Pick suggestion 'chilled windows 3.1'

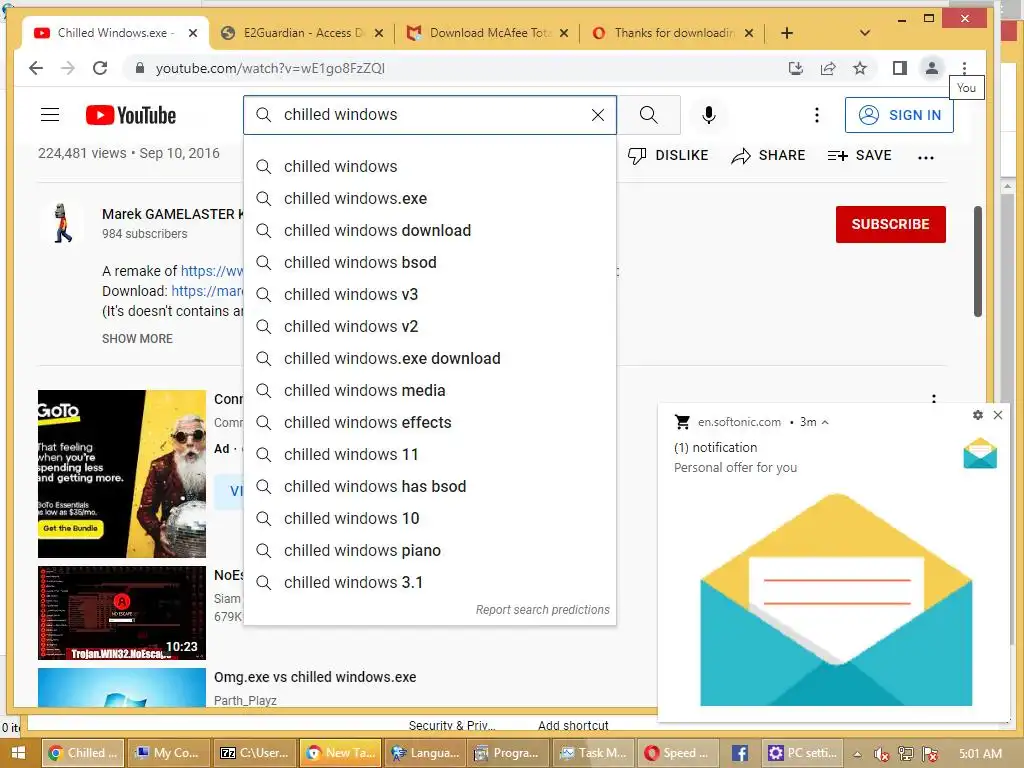pyautogui.click(x=430, y=583)
